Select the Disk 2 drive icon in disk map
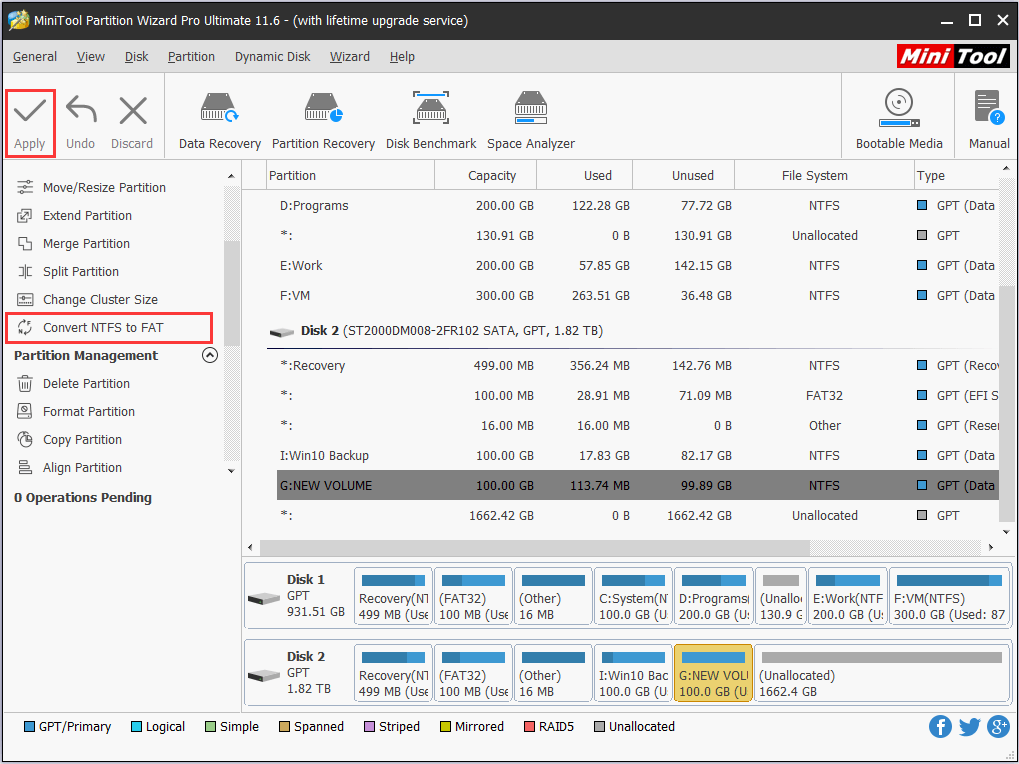This screenshot has height=764, width=1019. coord(264,675)
